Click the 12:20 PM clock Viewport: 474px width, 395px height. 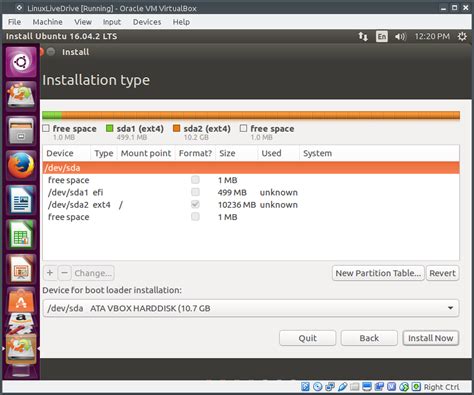(x=432, y=36)
